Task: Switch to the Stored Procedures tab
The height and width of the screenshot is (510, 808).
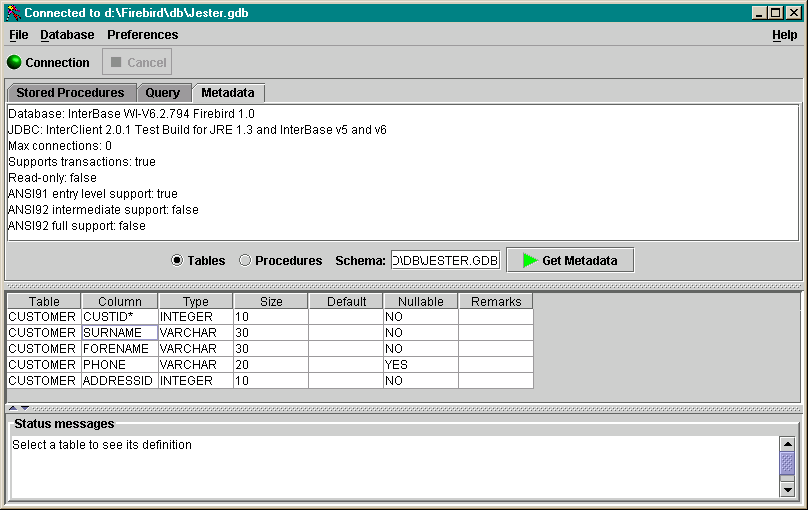Action: tap(70, 93)
